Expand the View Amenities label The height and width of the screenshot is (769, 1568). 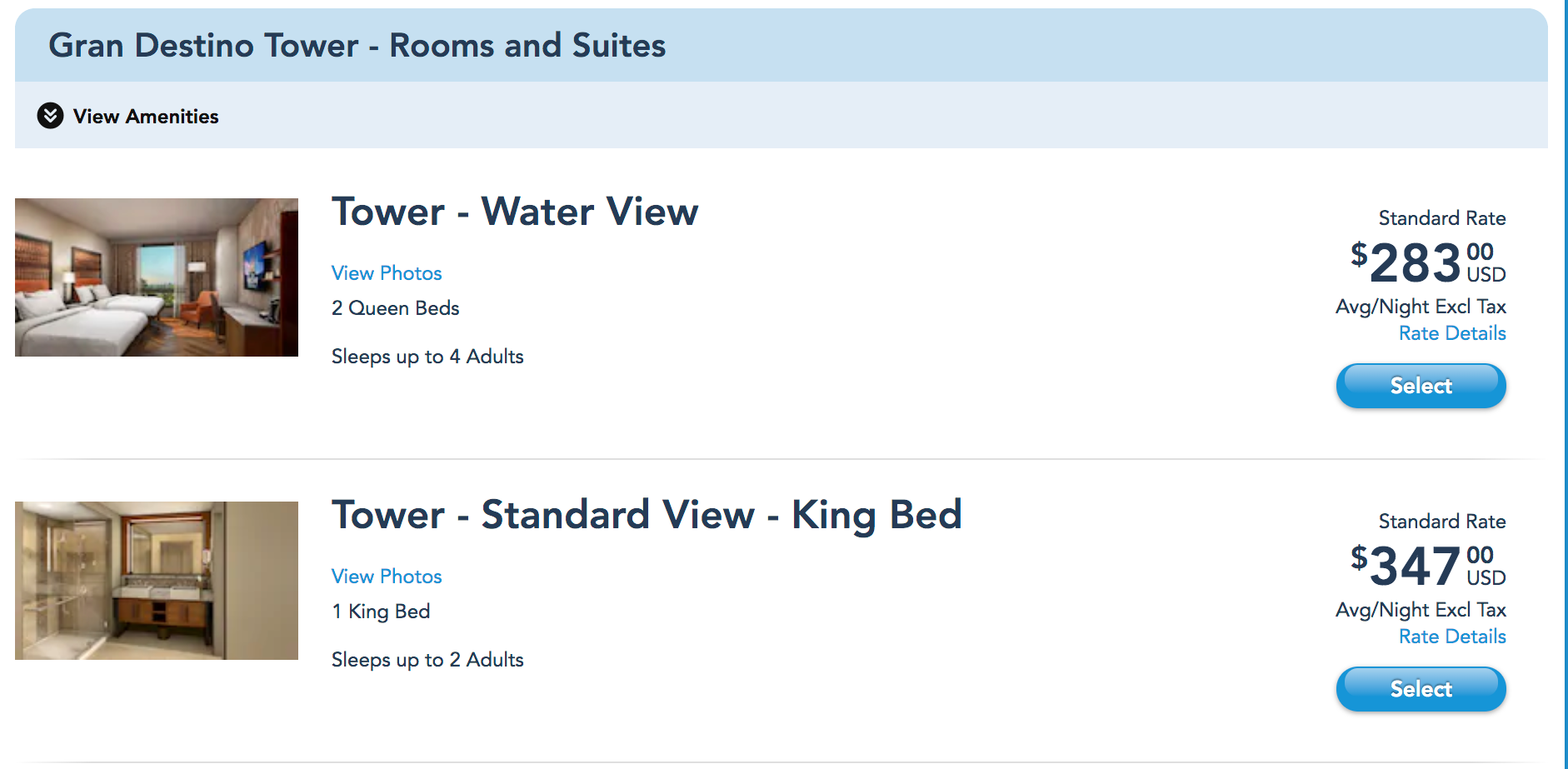(x=146, y=117)
